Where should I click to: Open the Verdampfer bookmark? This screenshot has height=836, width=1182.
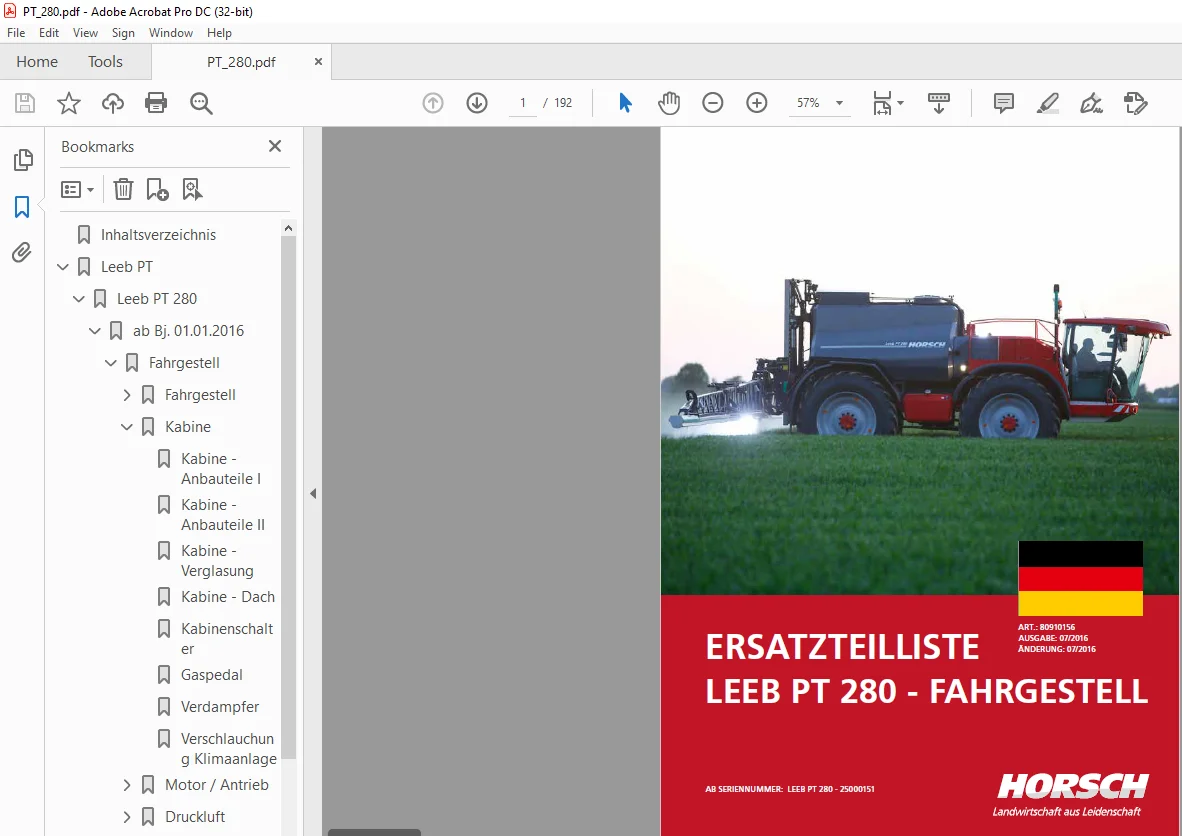coord(220,706)
